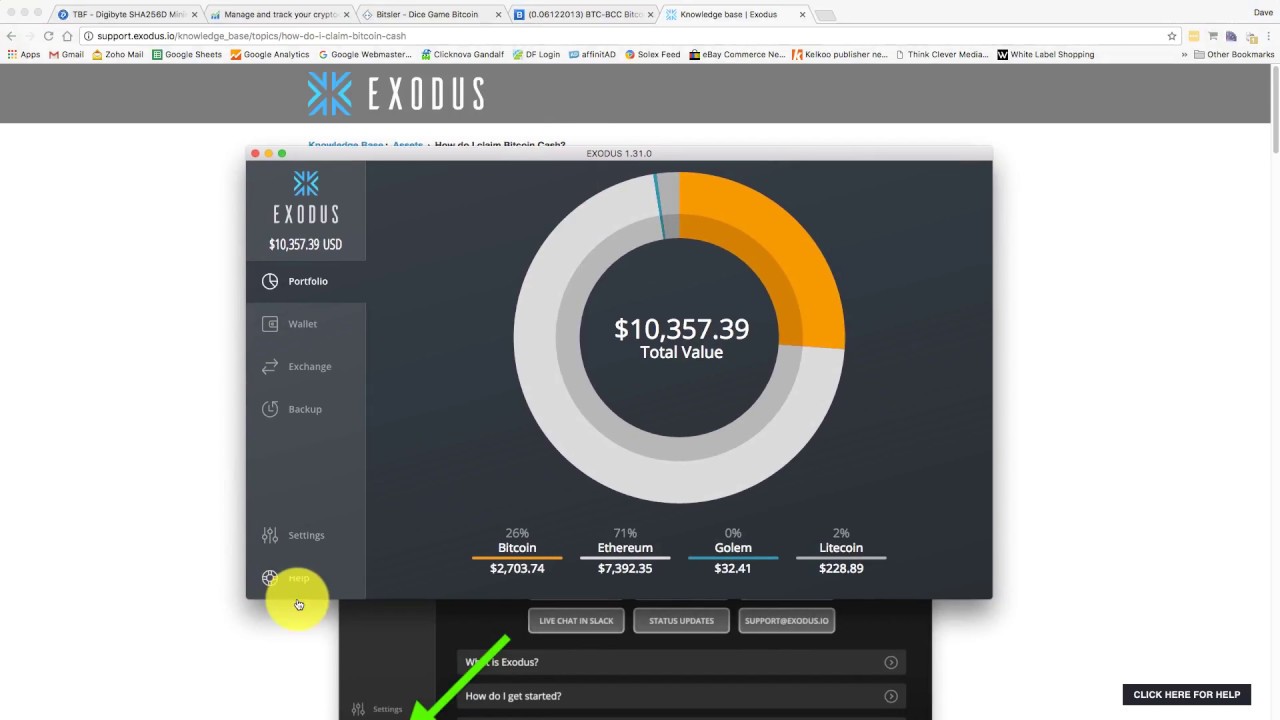Image resolution: width=1280 pixels, height=720 pixels.
Task: Open the Backup clock icon
Action: (270, 409)
